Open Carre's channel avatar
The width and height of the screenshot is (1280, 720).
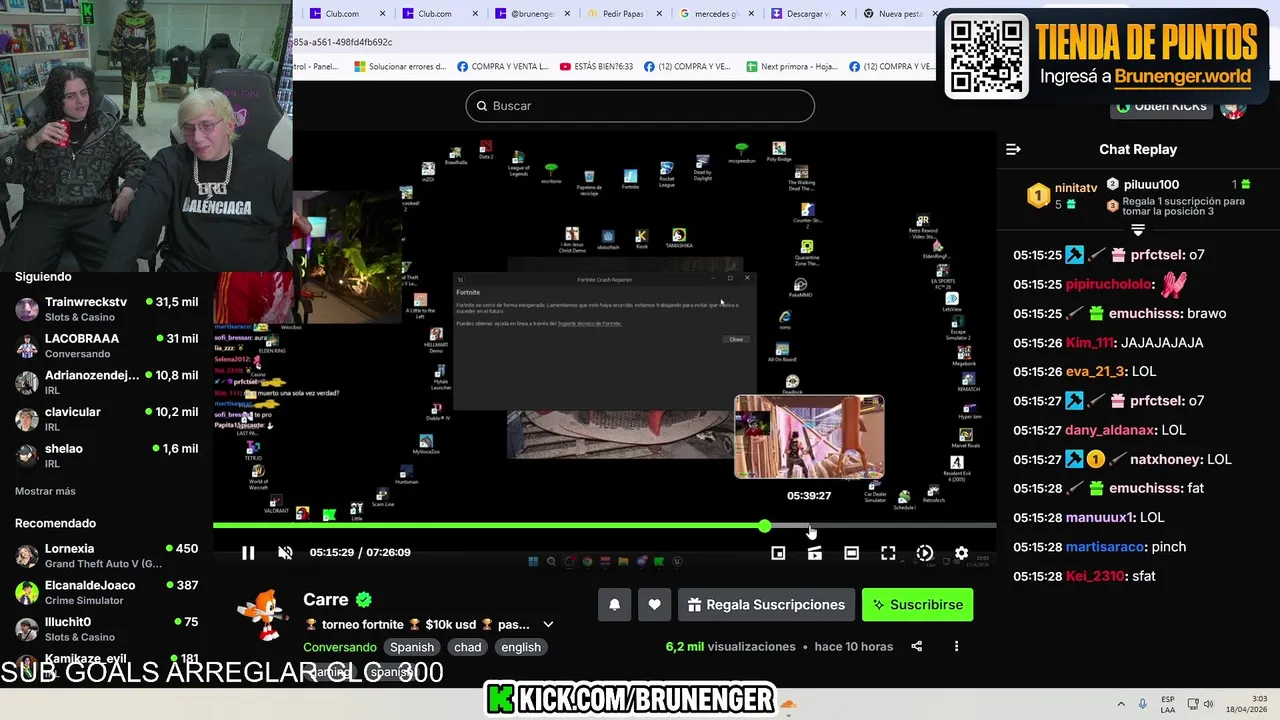[x=264, y=615]
